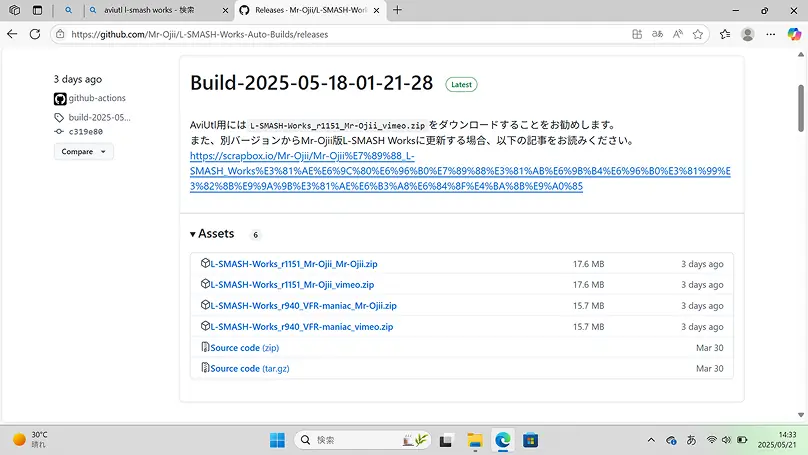Image resolution: width=808 pixels, height=455 pixels.
Task: Open the github-actions author link
Action: click(97, 98)
